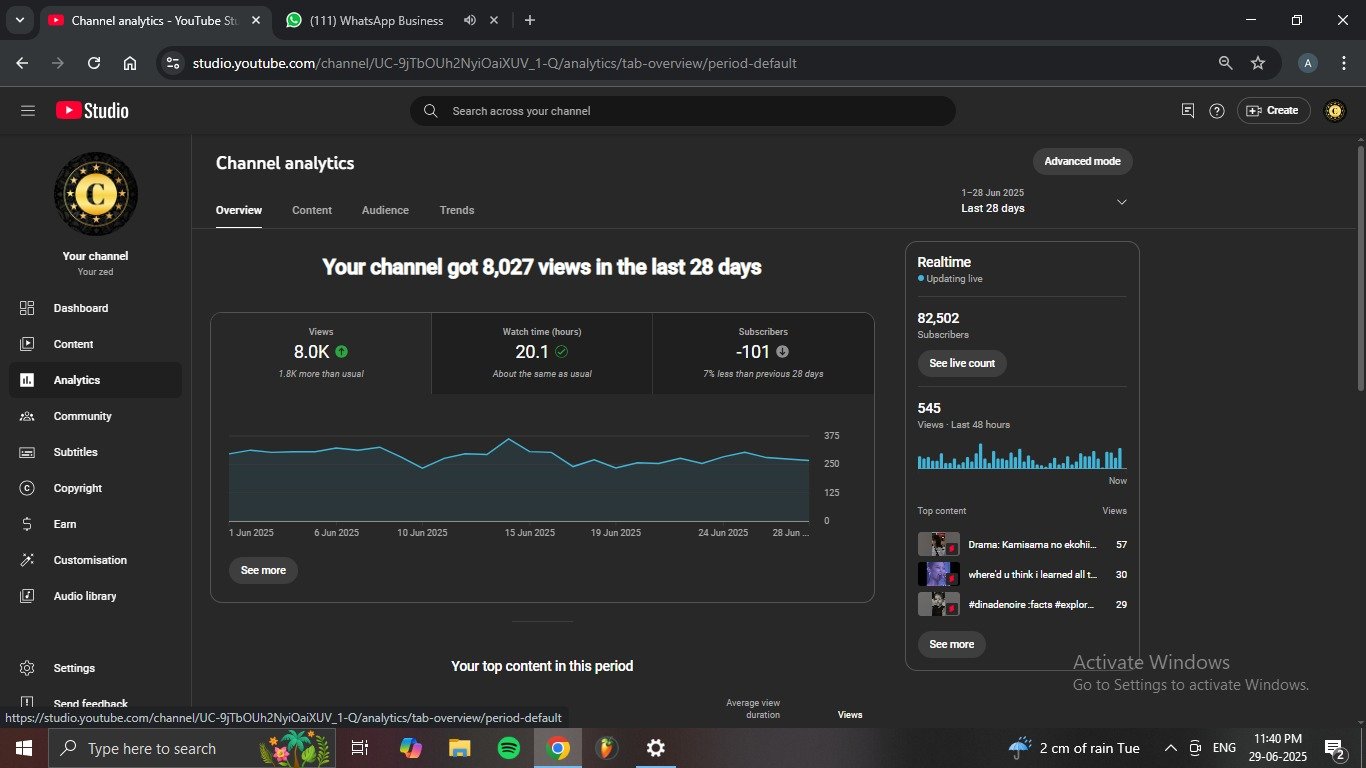Switch to the Overview tab
Screen dimensions: 1366x768
click(239, 210)
